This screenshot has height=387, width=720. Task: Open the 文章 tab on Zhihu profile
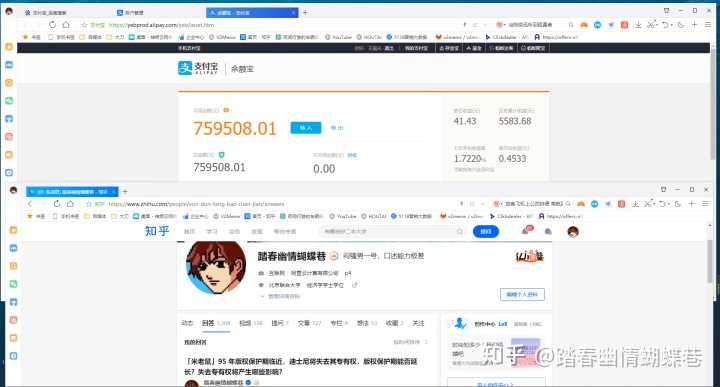pyautogui.click(x=309, y=323)
